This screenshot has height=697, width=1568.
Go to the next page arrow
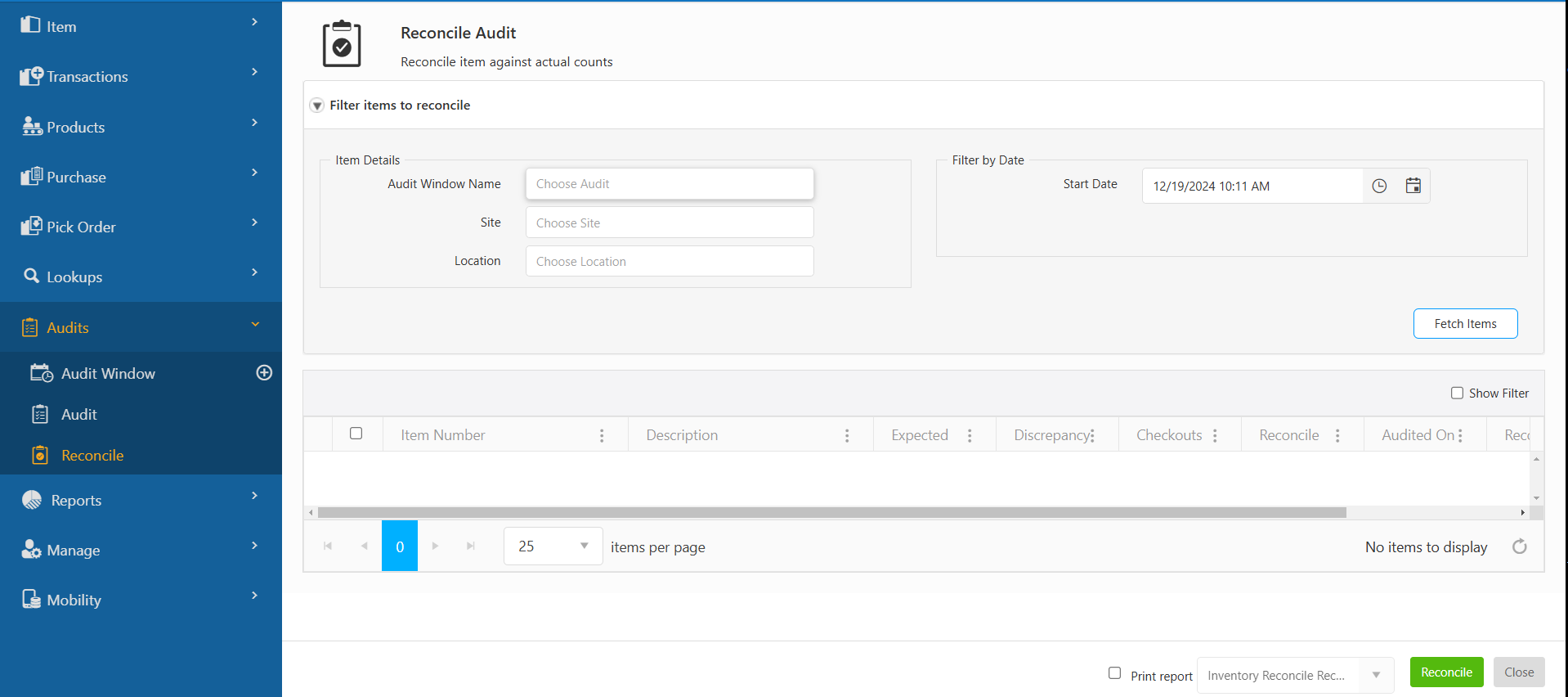click(x=435, y=546)
